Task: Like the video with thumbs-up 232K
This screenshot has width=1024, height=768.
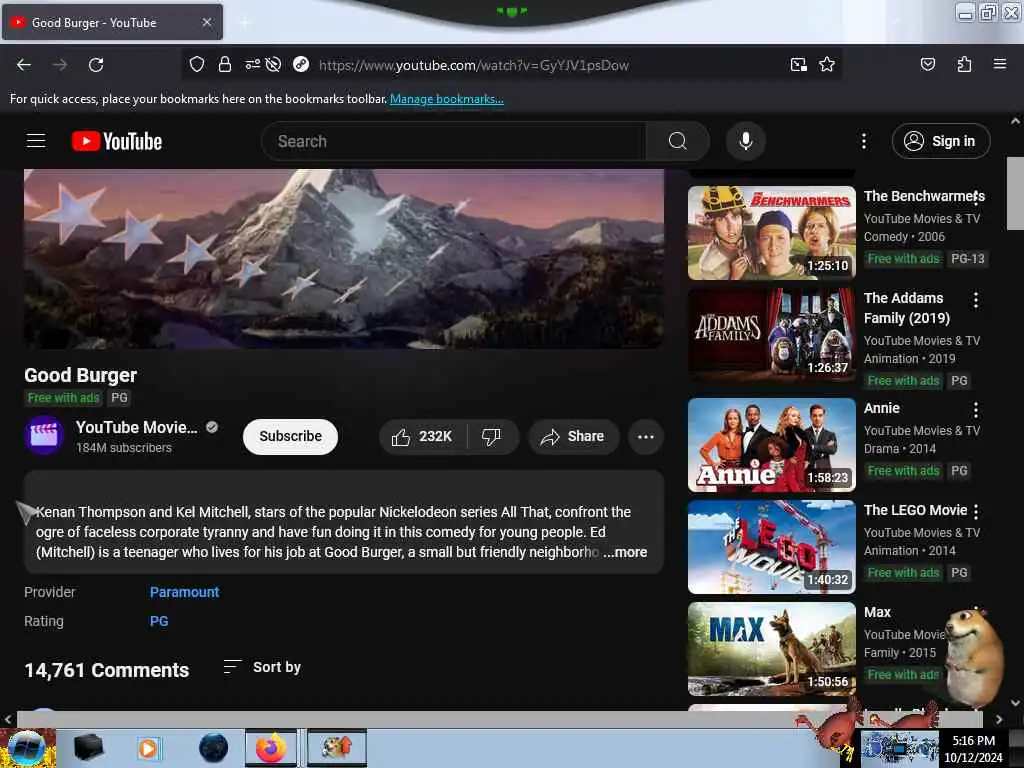Action: click(x=423, y=436)
